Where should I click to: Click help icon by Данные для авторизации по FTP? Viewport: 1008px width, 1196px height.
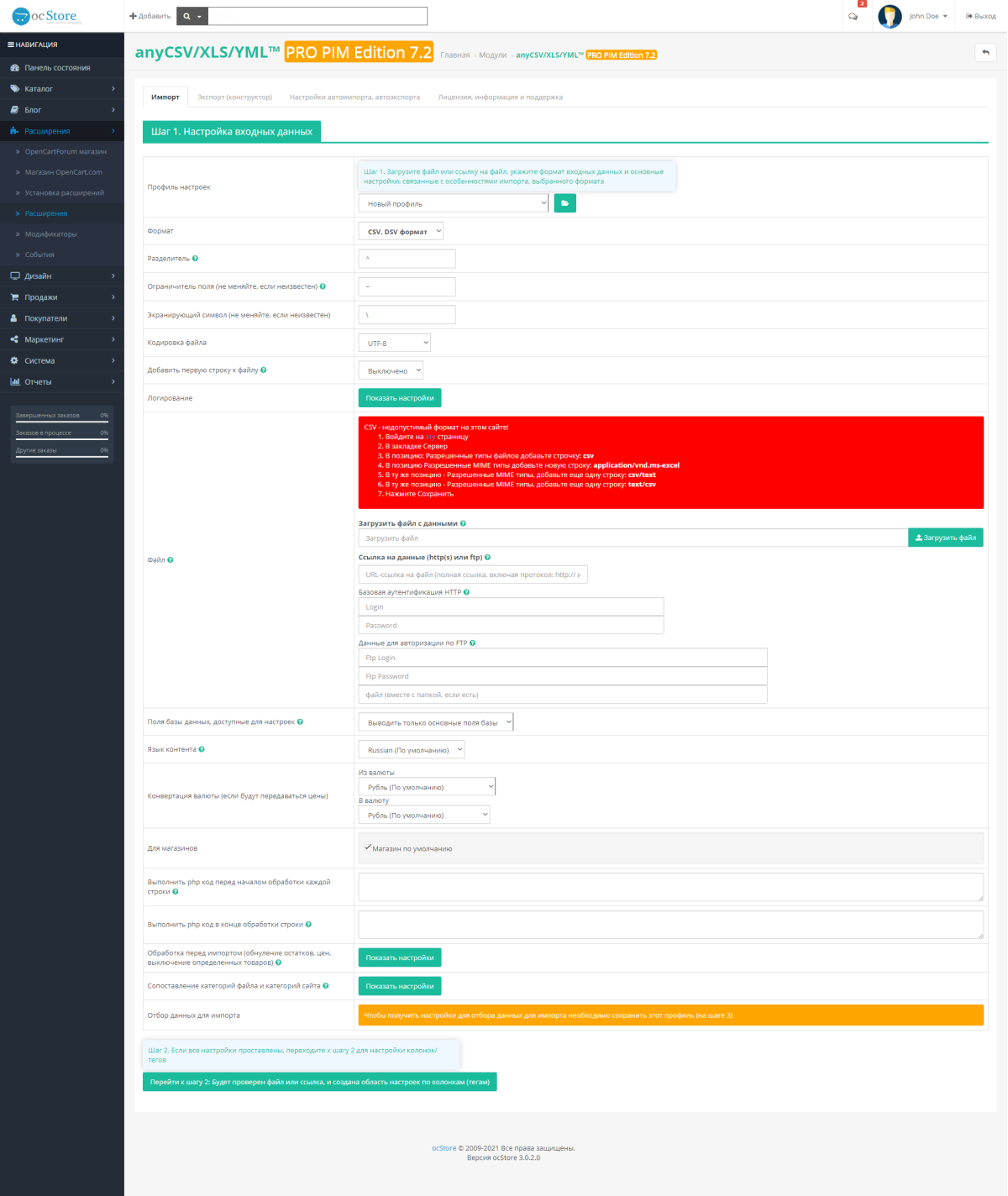473,643
